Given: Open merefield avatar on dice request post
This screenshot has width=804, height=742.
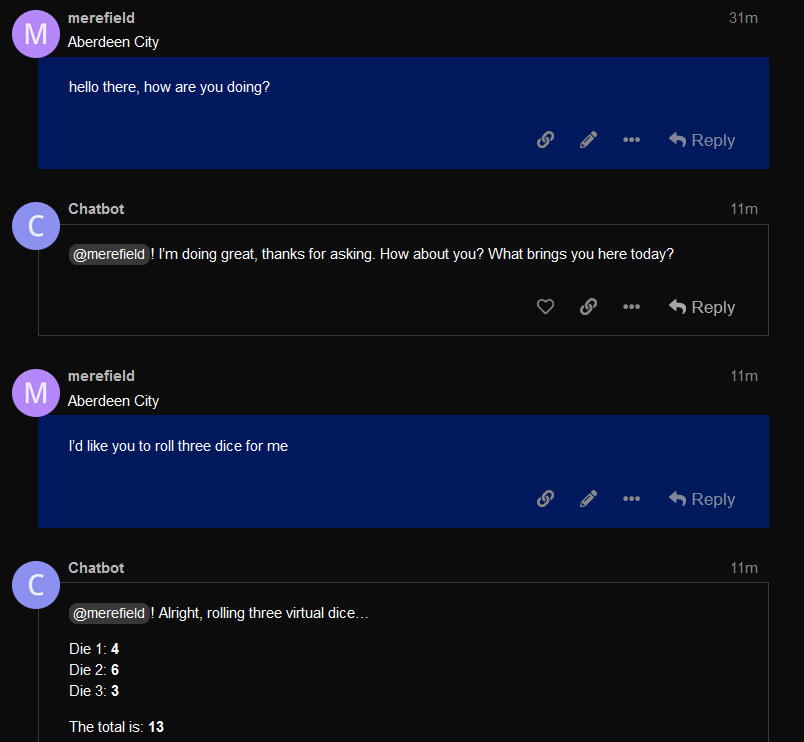Looking at the screenshot, I should pyautogui.click(x=36, y=393).
